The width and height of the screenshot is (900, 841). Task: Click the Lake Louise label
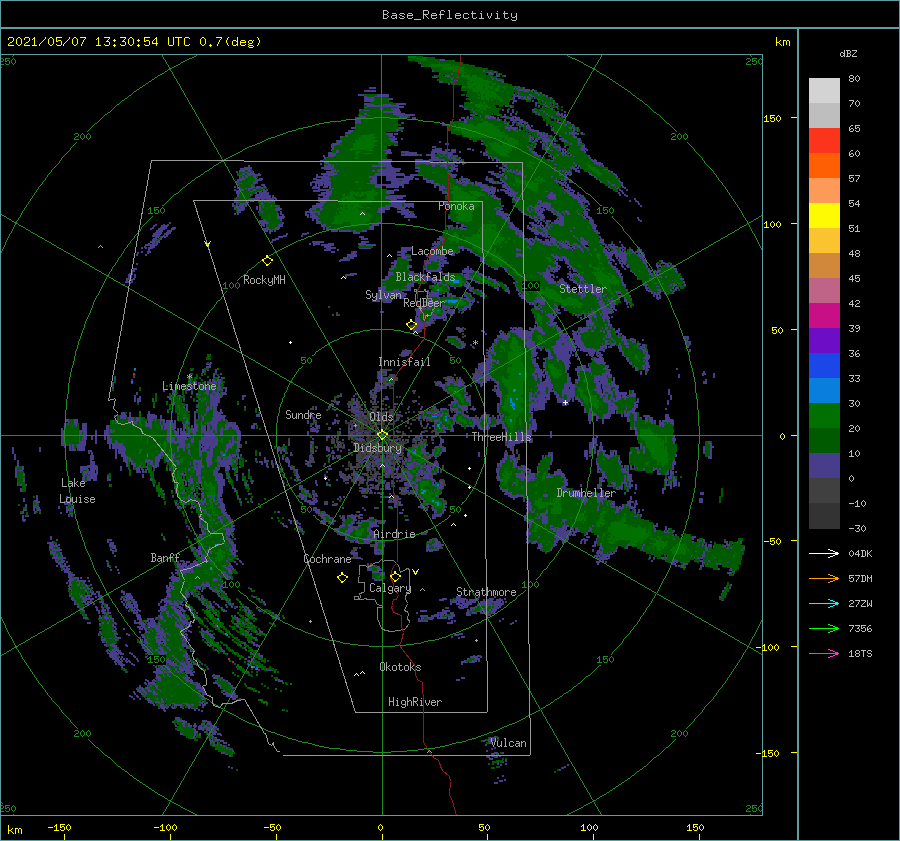point(77,491)
